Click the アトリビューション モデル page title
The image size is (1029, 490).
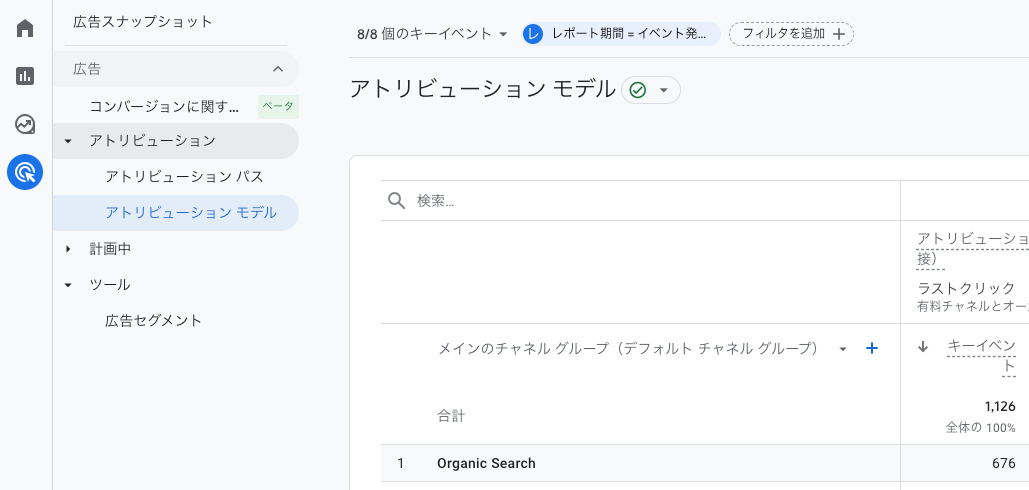(483, 89)
